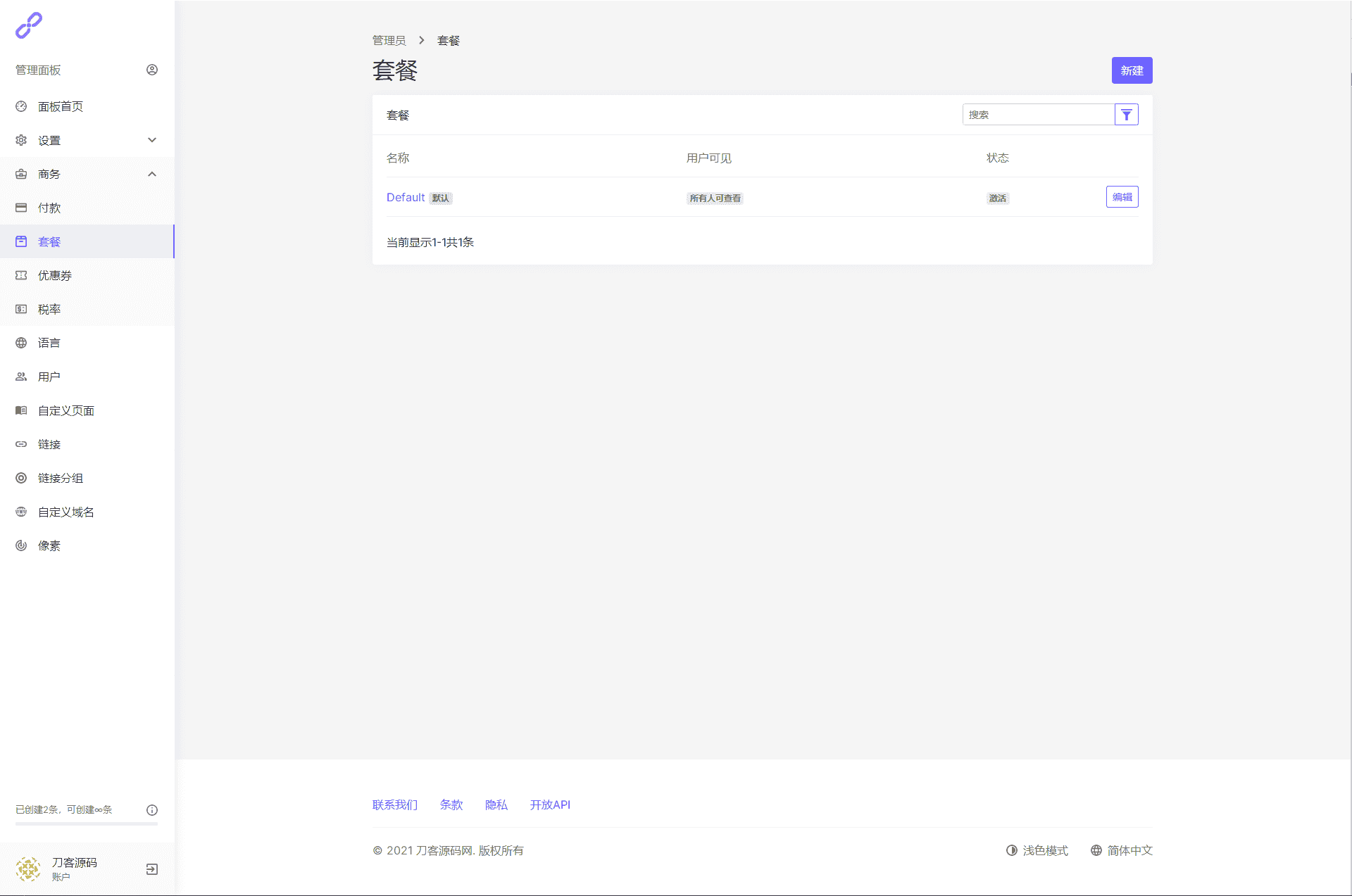Go to 付款 payments menu item
This screenshot has width=1352, height=896.
click(x=49, y=208)
